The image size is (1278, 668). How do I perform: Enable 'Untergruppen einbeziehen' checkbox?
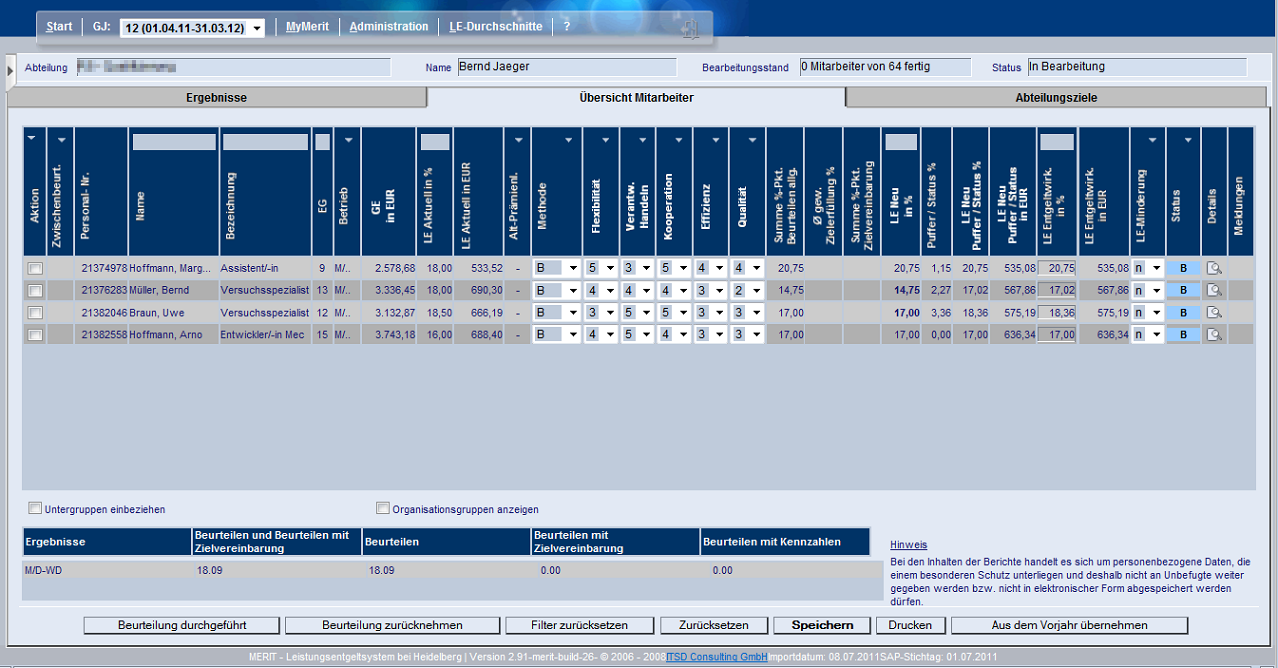(x=36, y=508)
